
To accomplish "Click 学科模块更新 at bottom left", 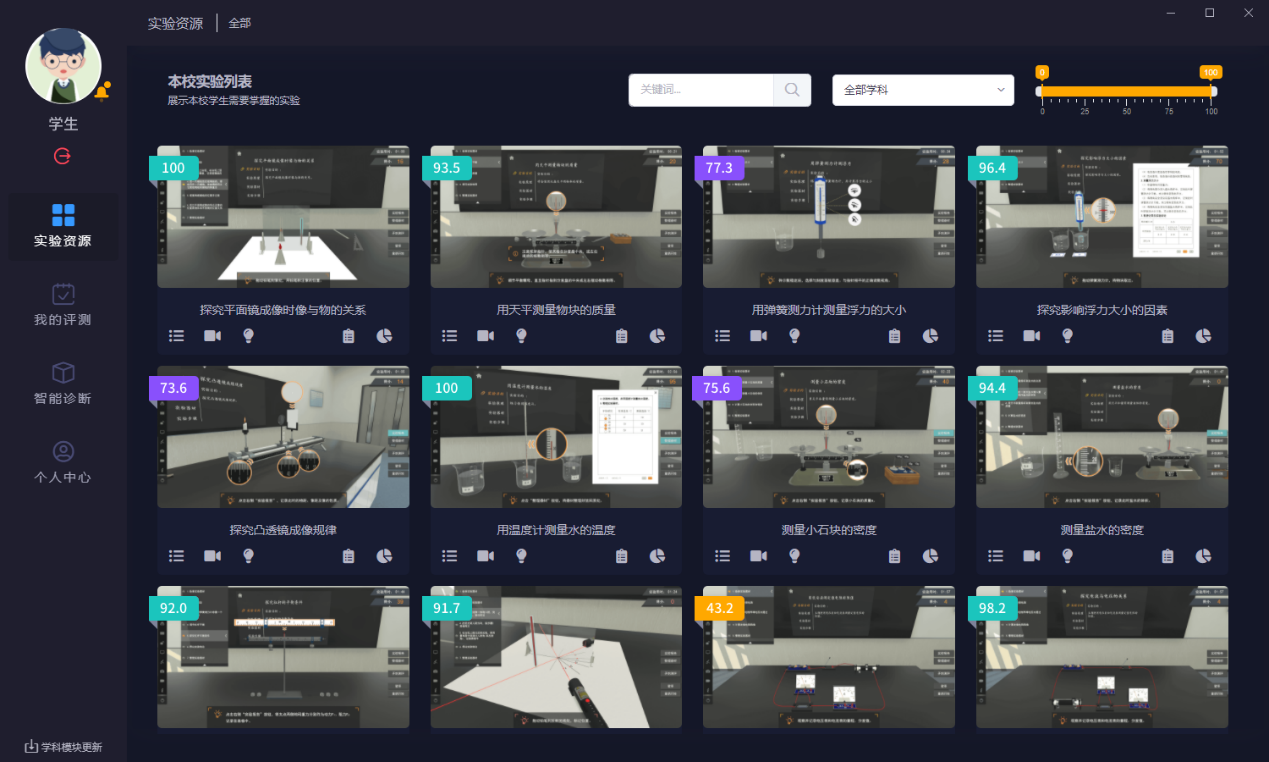I will coord(63,747).
